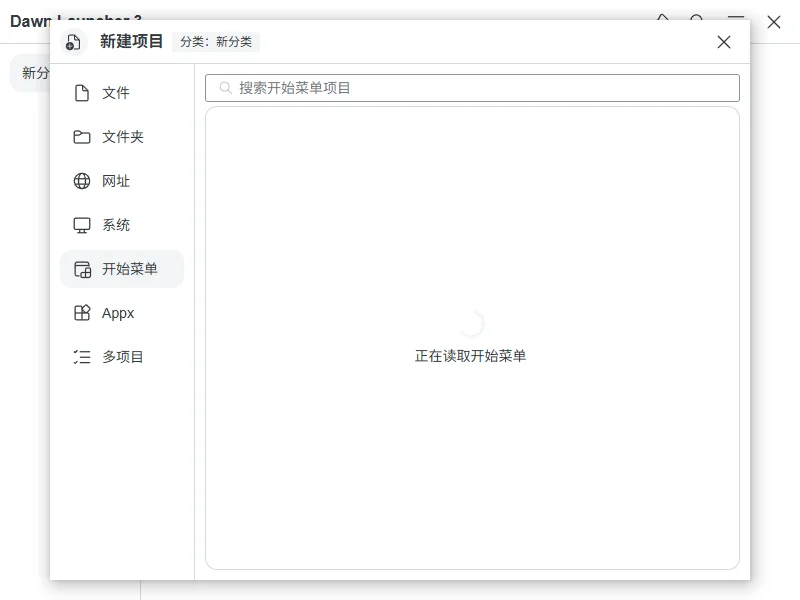Close the 新建项目 dialog

coord(723,42)
